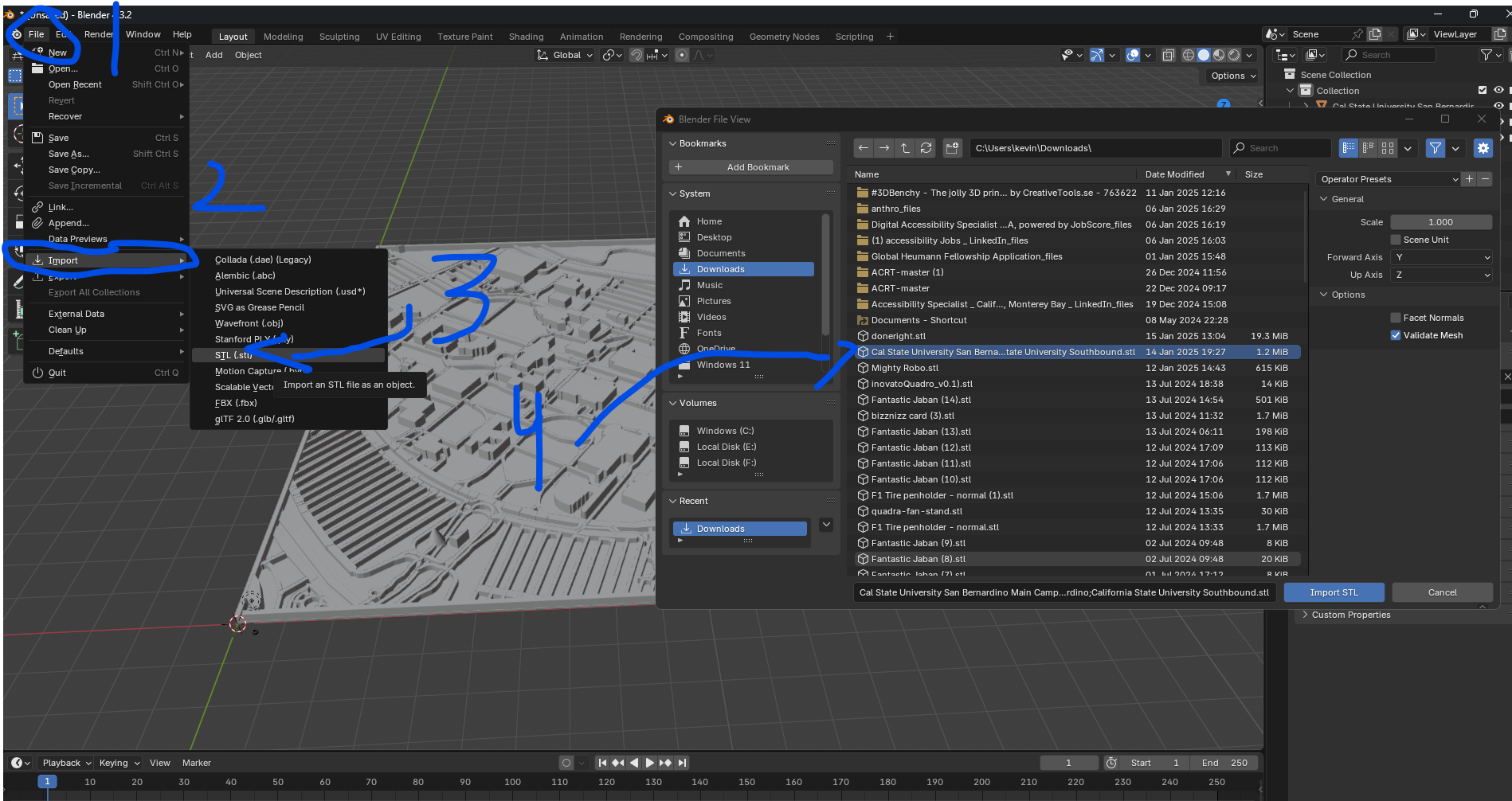The height and width of the screenshot is (801, 1512).
Task: Choose Wavefront (.obj) import option
Action: tap(288, 323)
